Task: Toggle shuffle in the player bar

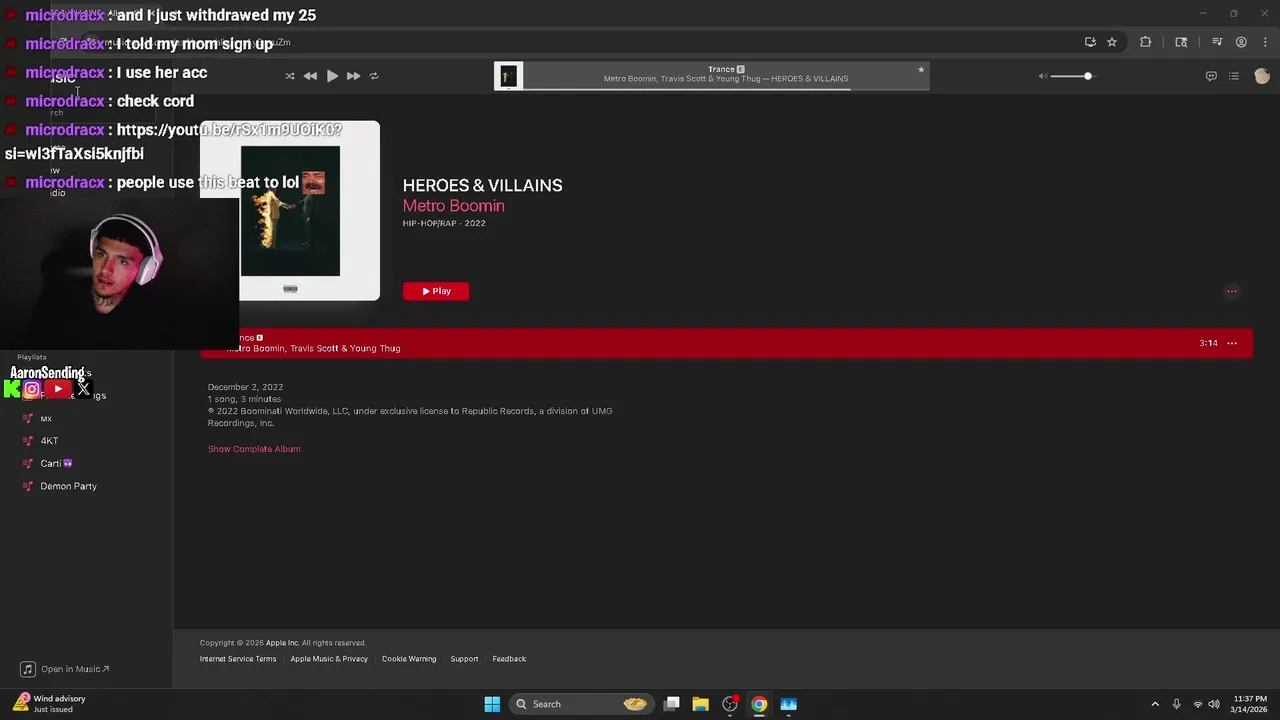Action: 290,76
